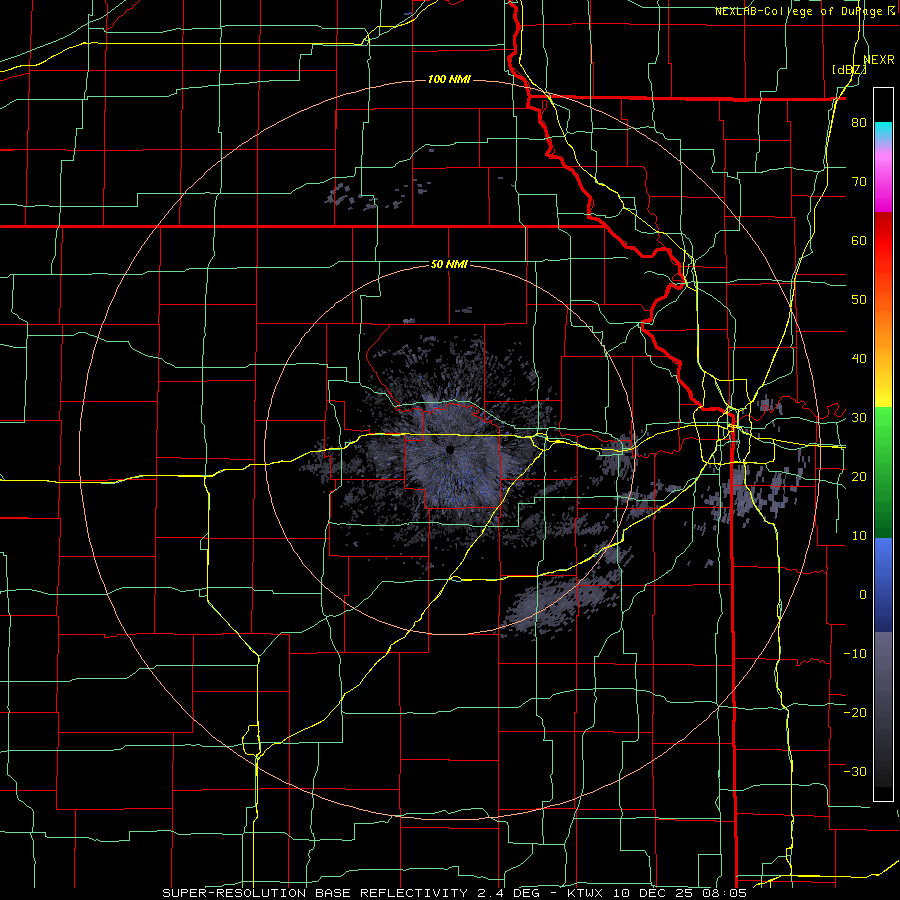The image size is (900, 900).
Task: Click the 30 dBZ value on the scale
Action: (x=859, y=417)
